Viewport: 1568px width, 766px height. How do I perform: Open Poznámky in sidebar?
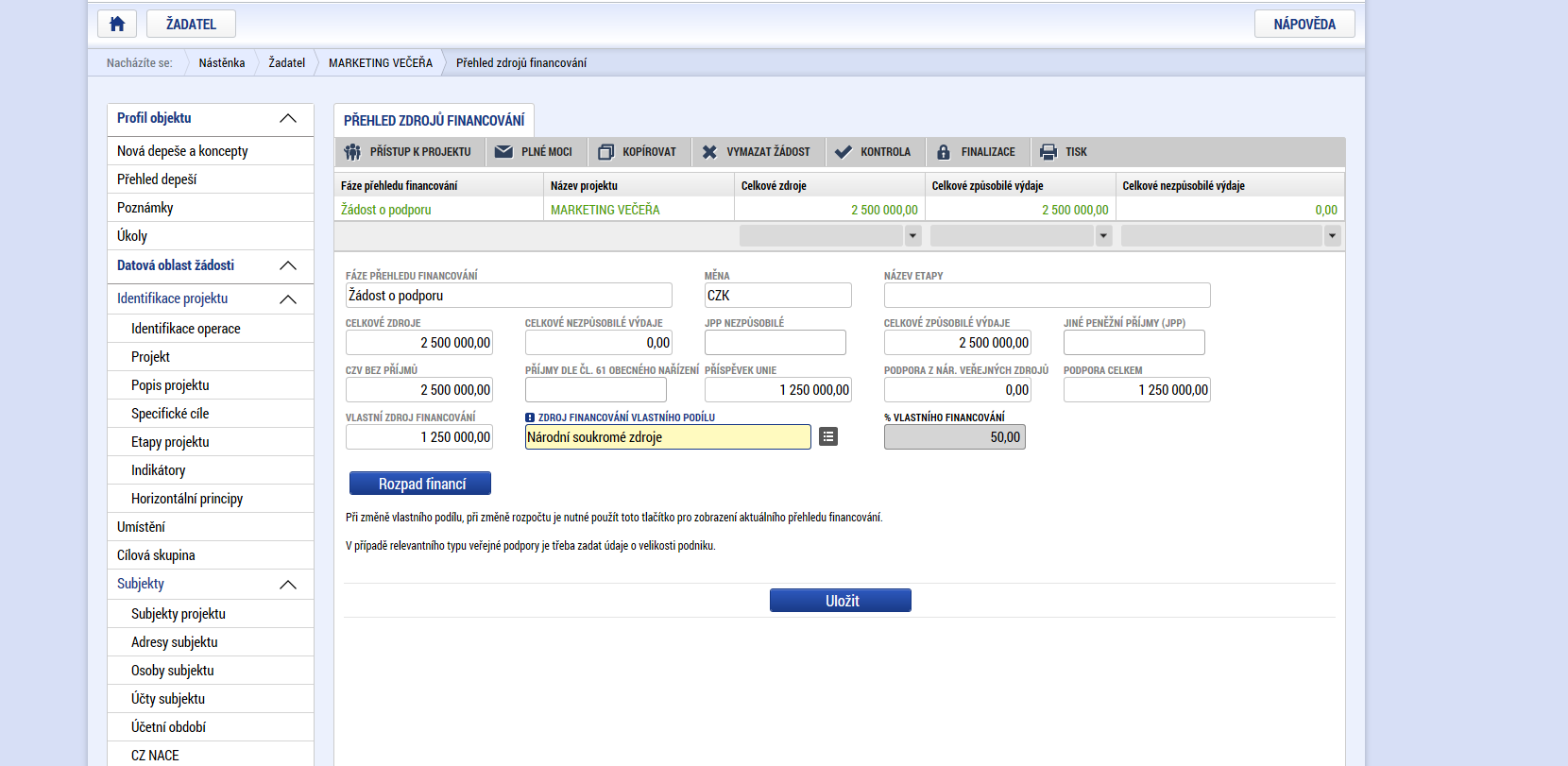point(211,208)
